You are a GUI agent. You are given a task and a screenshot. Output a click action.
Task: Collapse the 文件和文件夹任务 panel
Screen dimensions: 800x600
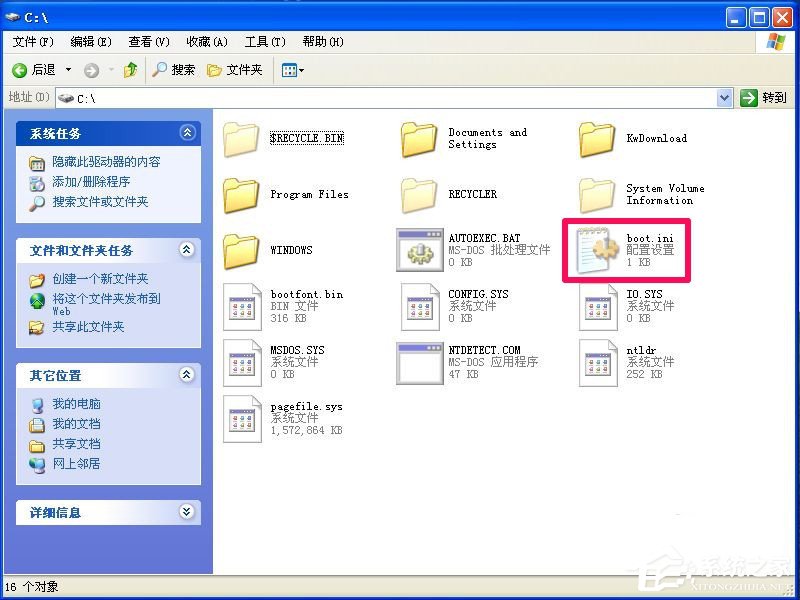pos(186,250)
